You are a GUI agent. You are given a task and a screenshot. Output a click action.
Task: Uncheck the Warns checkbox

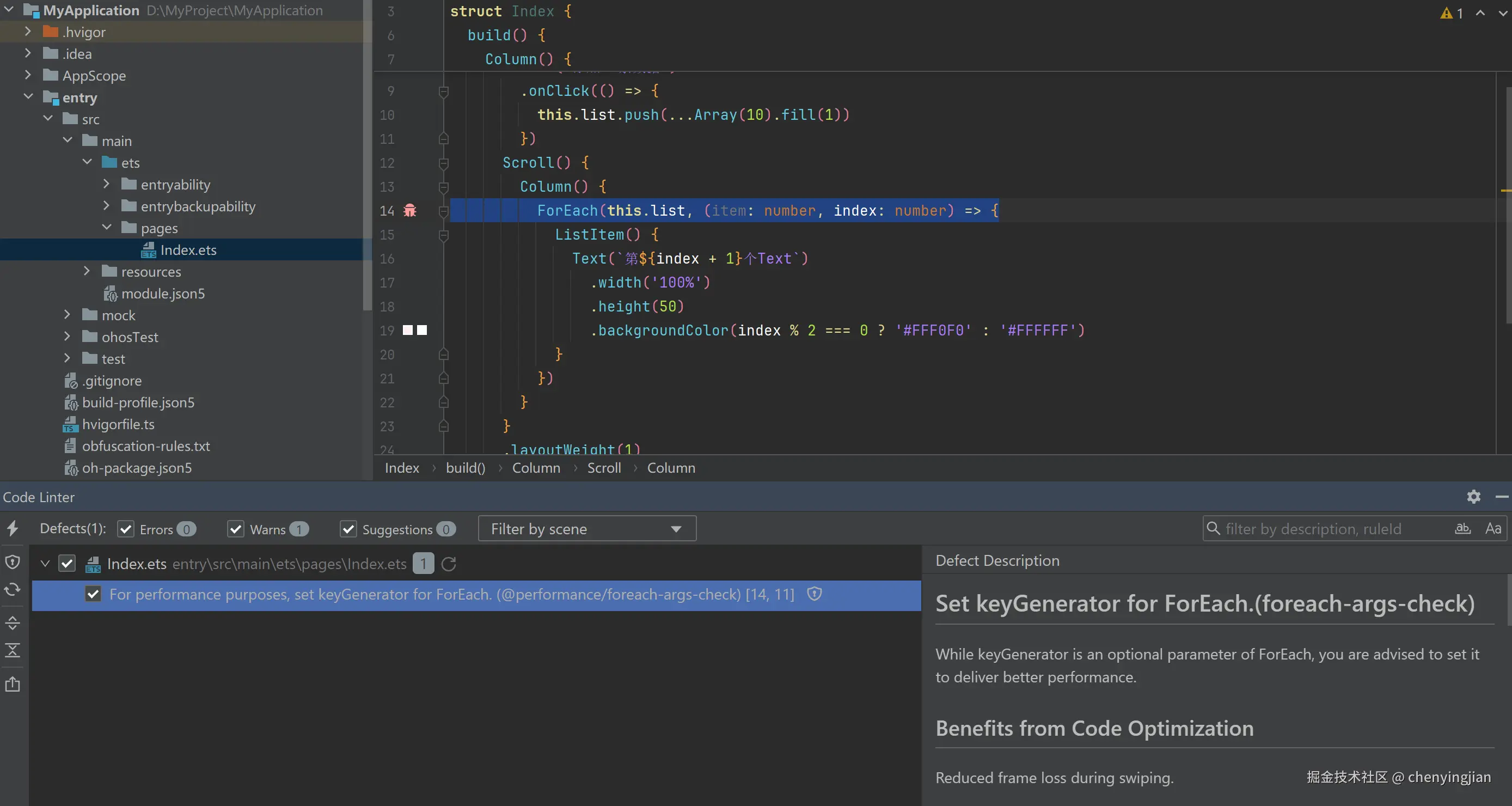[235, 529]
